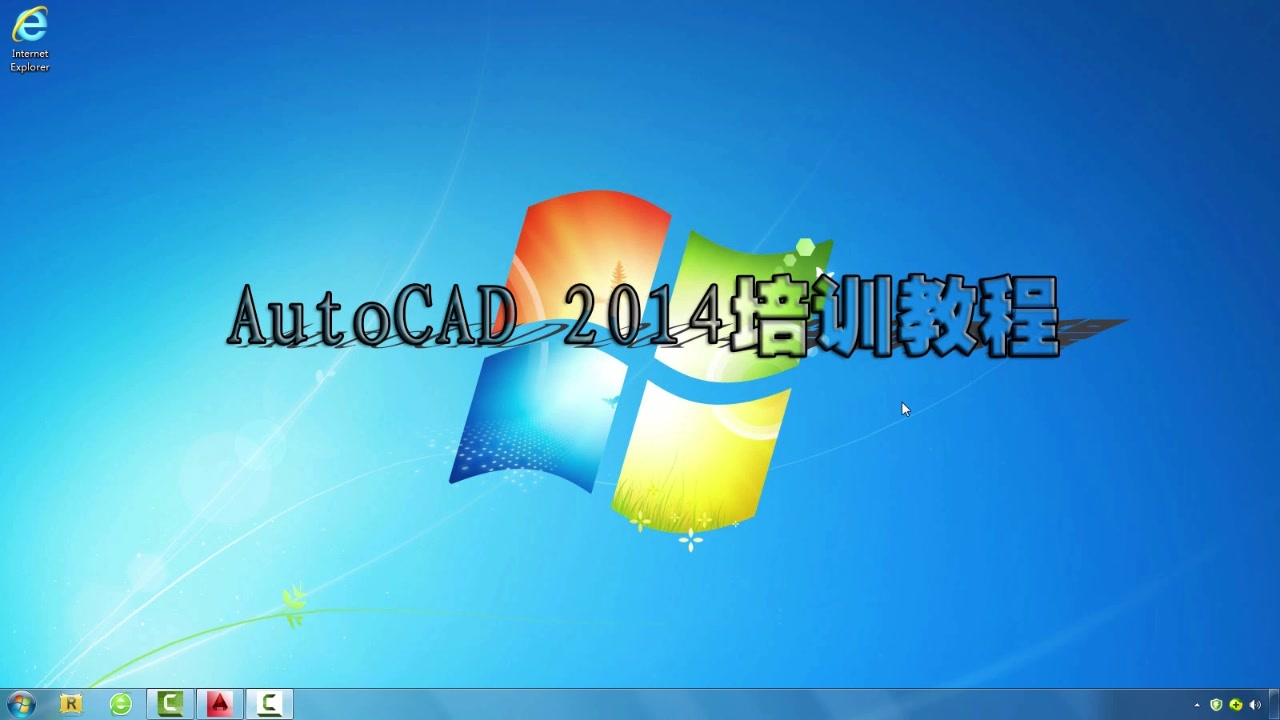Viewport: 1280px width, 720px height.
Task: Open the Windows Start menu
Action: (x=21, y=704)
